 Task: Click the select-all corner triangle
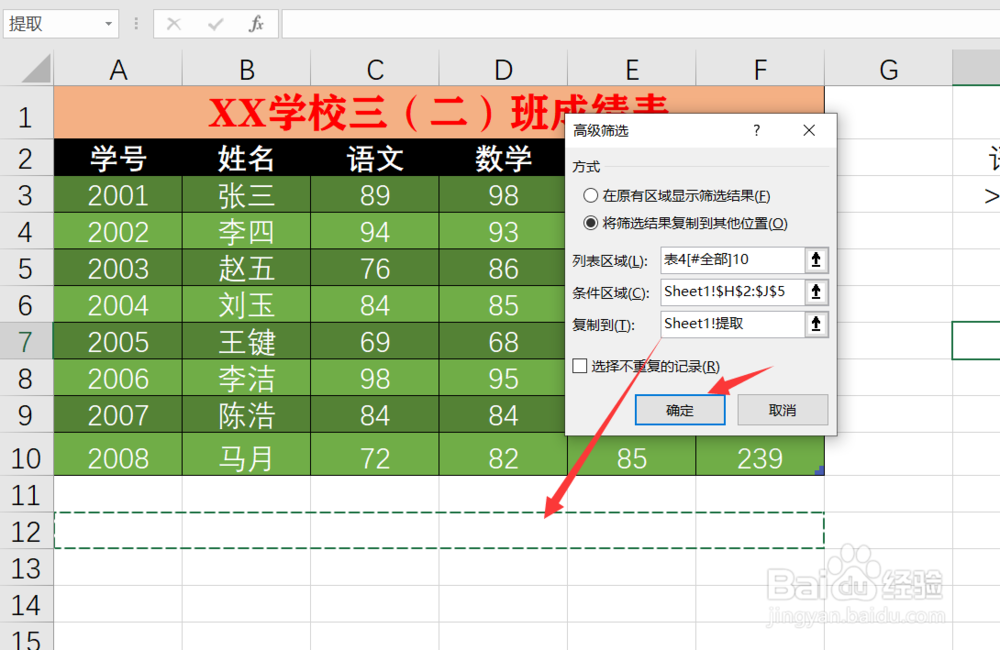pyautogui.click(x=36, y=69)
